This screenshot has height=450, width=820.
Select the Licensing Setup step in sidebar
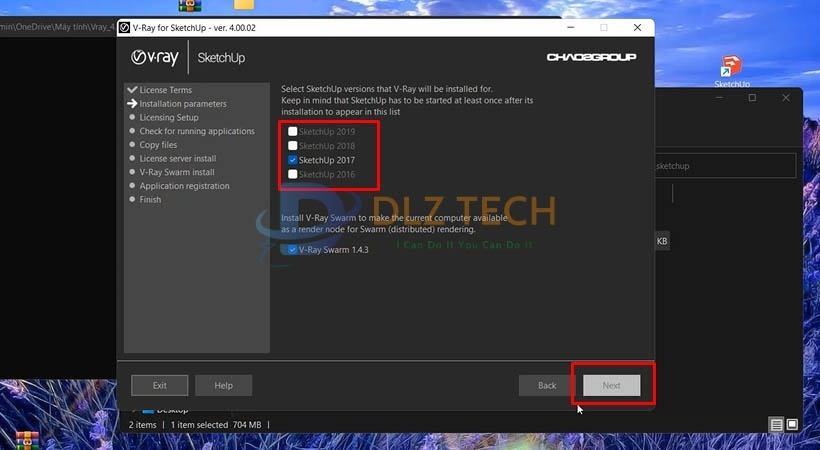pos(168,118)
